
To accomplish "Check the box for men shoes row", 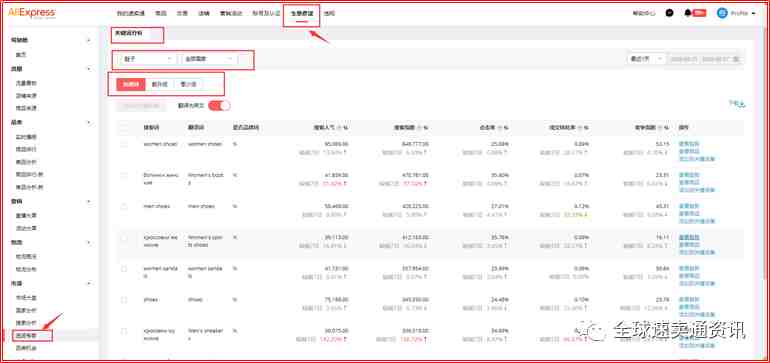I will click(124, 206).
